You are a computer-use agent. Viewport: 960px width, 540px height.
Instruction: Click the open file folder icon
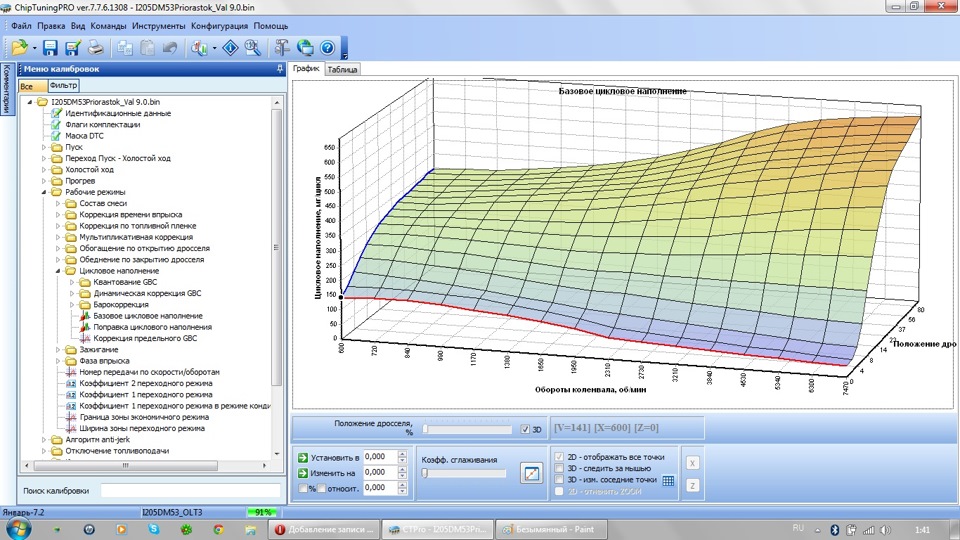[18, 47]
